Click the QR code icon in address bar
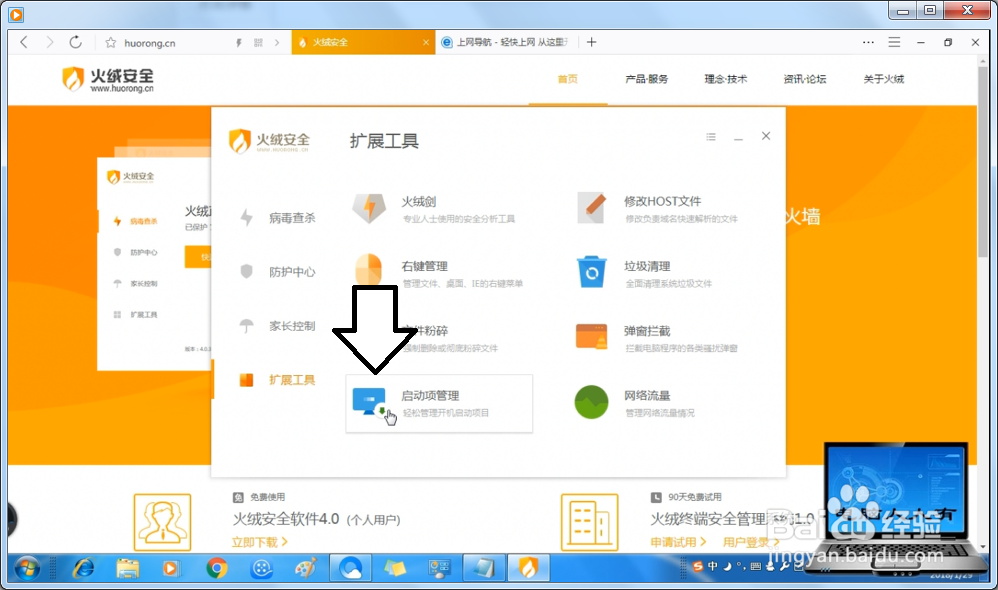Screen dimensions: 998x590 (x=258, y=43)
